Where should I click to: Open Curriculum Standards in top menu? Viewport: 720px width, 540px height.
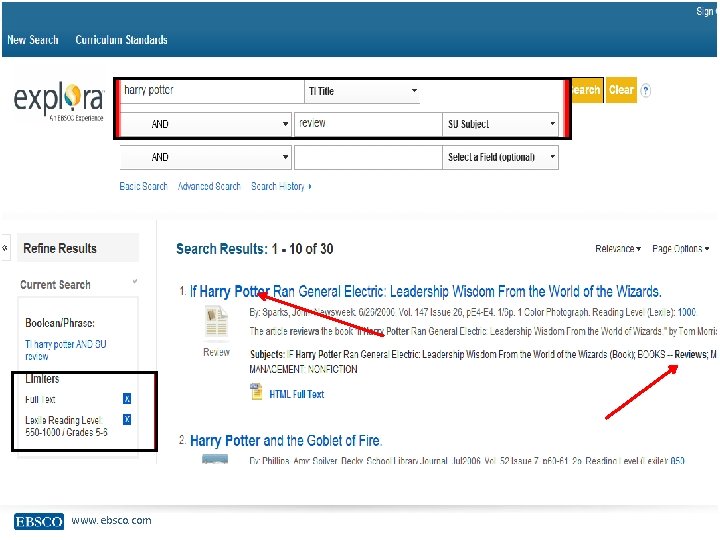121,40
